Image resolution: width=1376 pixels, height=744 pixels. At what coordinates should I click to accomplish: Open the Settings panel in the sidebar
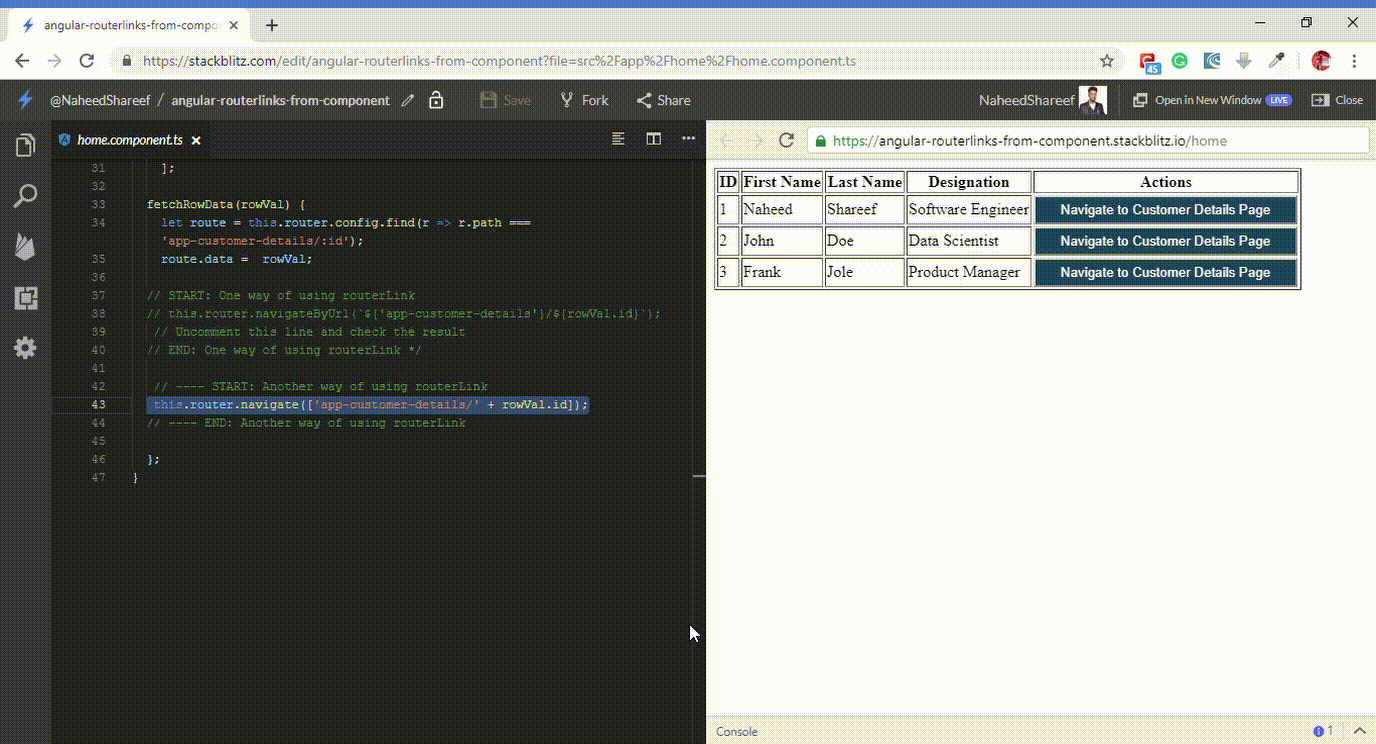25,347
